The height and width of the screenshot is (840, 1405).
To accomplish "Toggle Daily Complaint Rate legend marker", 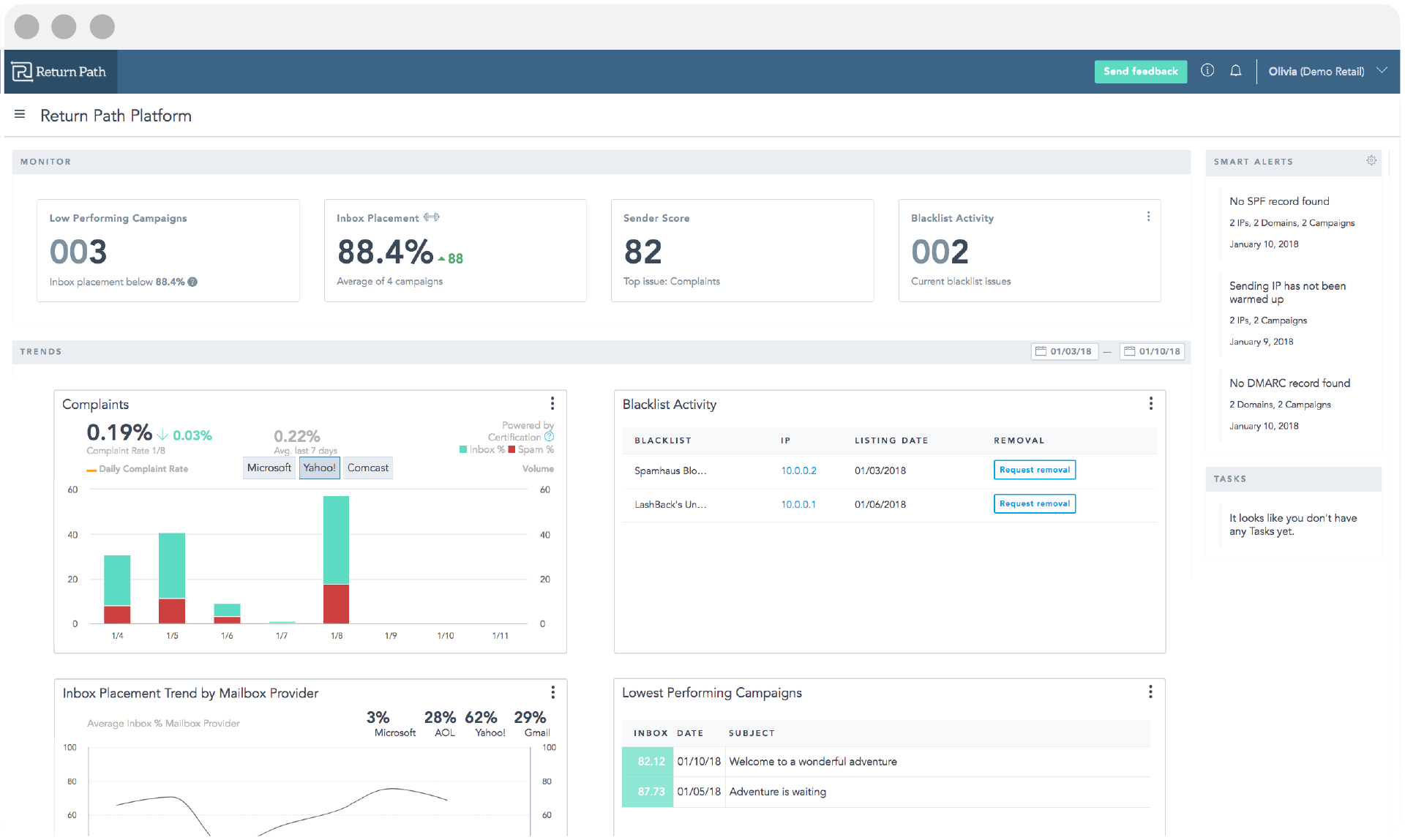I will (x=91, y=470).
